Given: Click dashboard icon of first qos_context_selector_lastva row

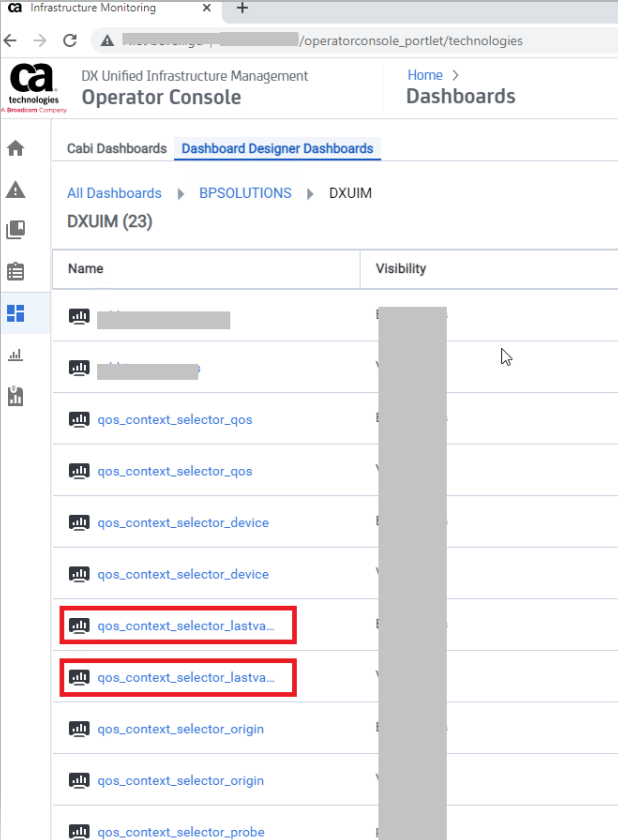Looking at the screenshot, I should (x=79, y=626).
